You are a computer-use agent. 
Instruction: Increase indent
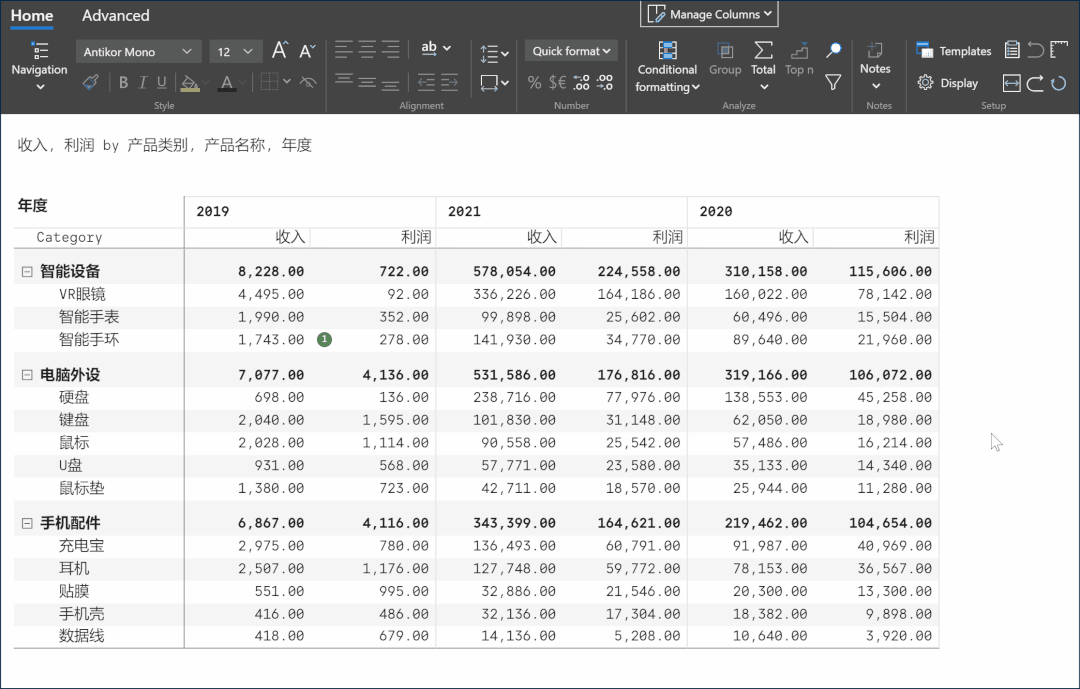[449, 83]
